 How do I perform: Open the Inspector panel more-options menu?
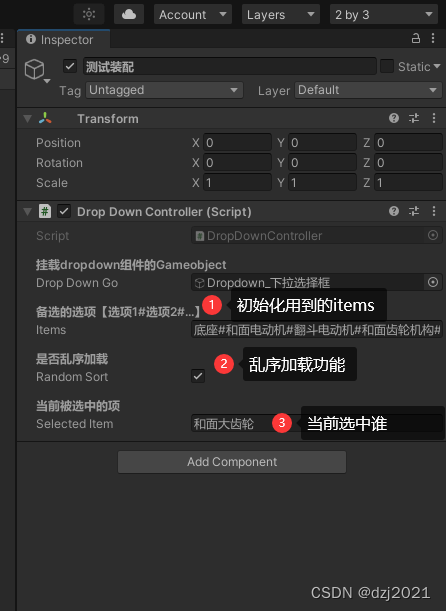point(433,39)
